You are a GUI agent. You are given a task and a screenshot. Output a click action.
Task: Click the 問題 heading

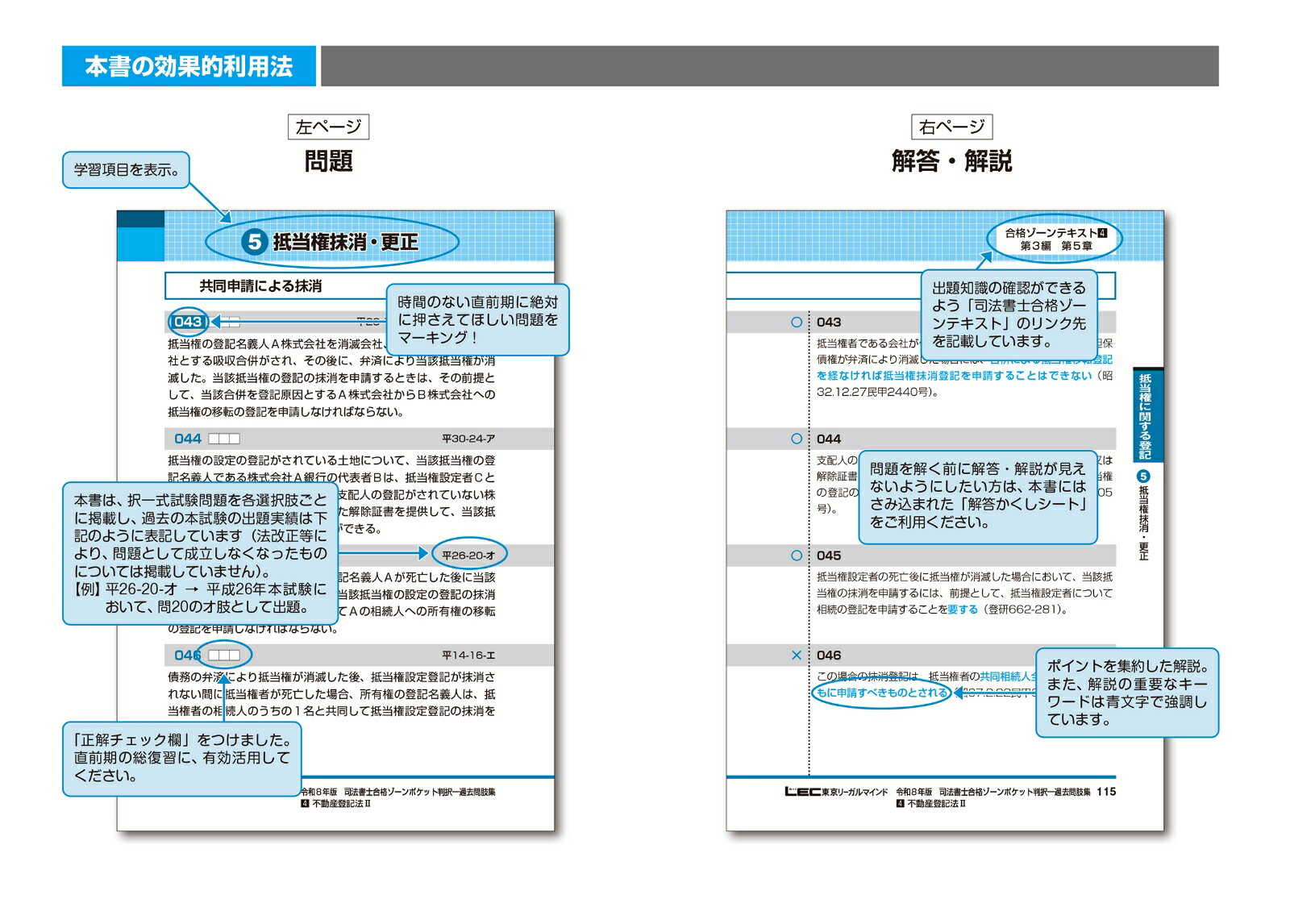(x=328, y=161)
